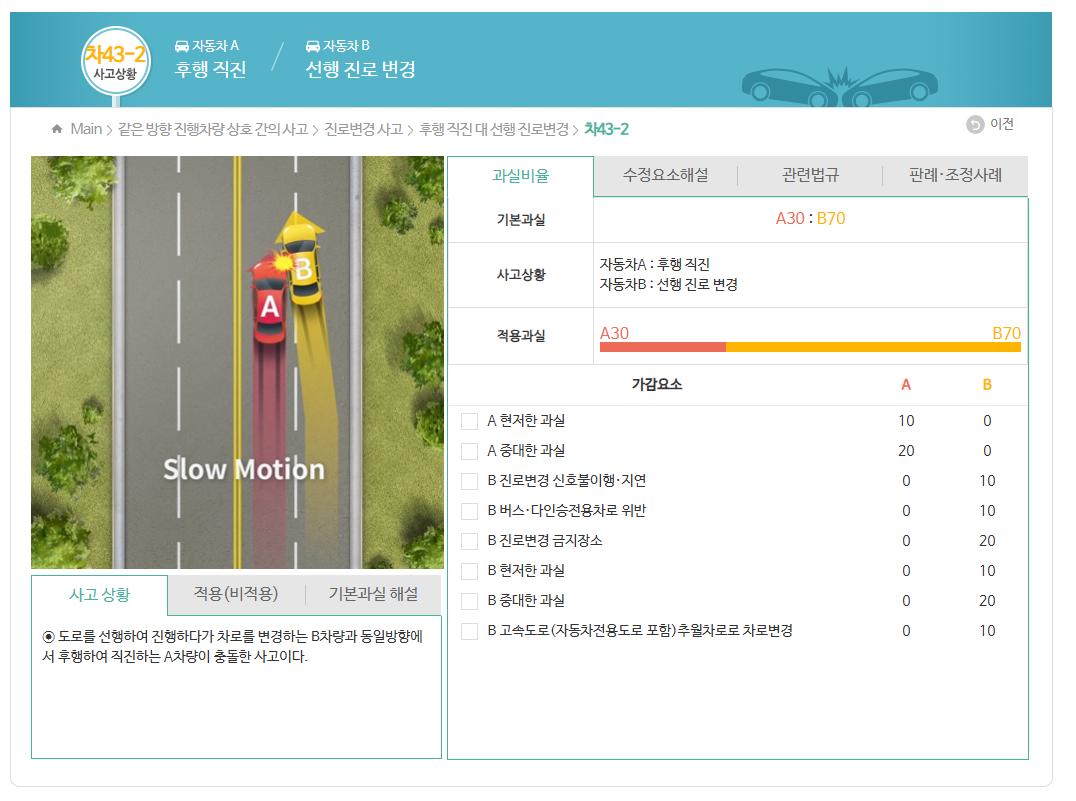This screenshot has height=801, width=1076.
Task: Click the car icon next to 자동차 A
Action: coord(181,46)
